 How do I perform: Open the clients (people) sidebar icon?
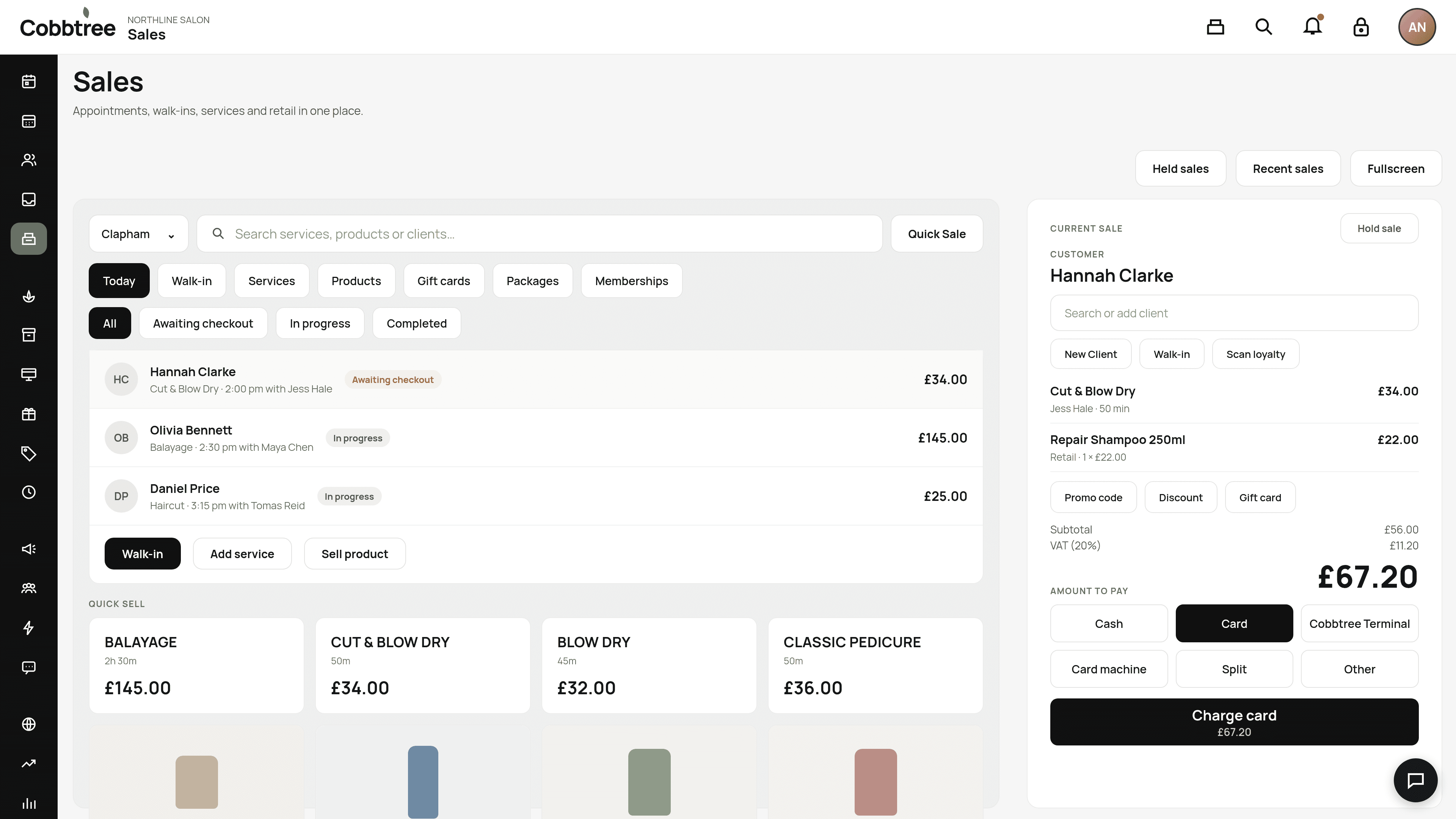(29, 160)
